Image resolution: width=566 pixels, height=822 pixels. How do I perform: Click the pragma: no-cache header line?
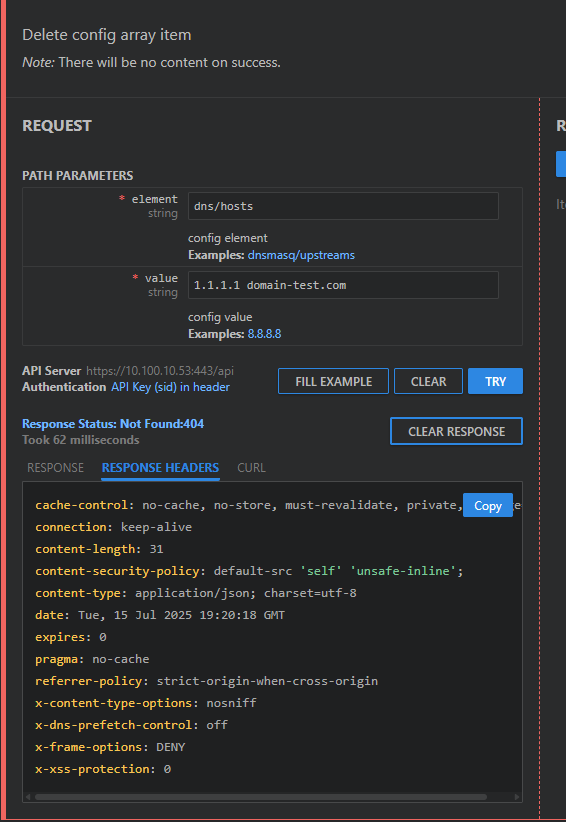pyautogui.click(x=92, y=659)
